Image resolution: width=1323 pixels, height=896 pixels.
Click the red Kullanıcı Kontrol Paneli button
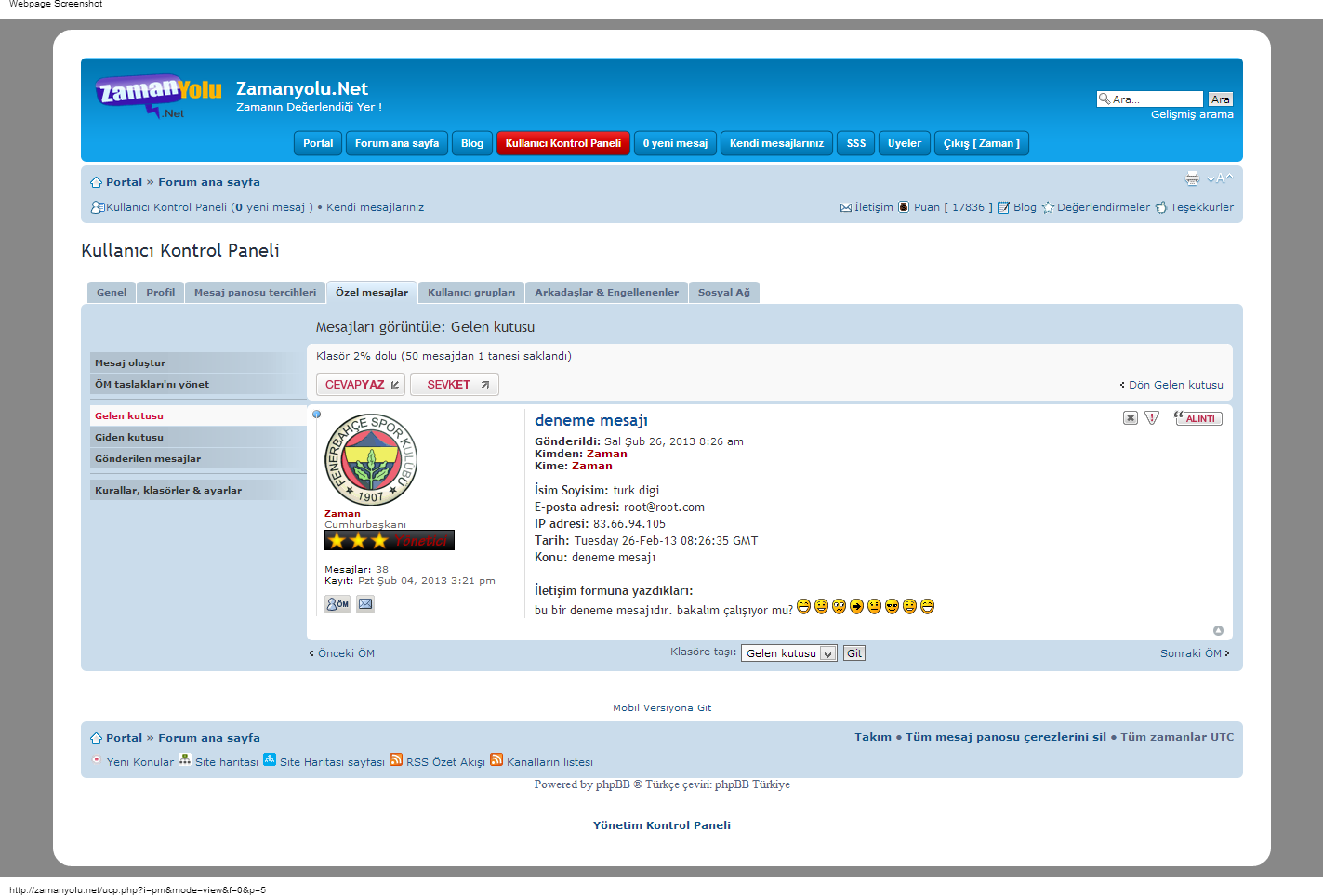click(563, 143)
